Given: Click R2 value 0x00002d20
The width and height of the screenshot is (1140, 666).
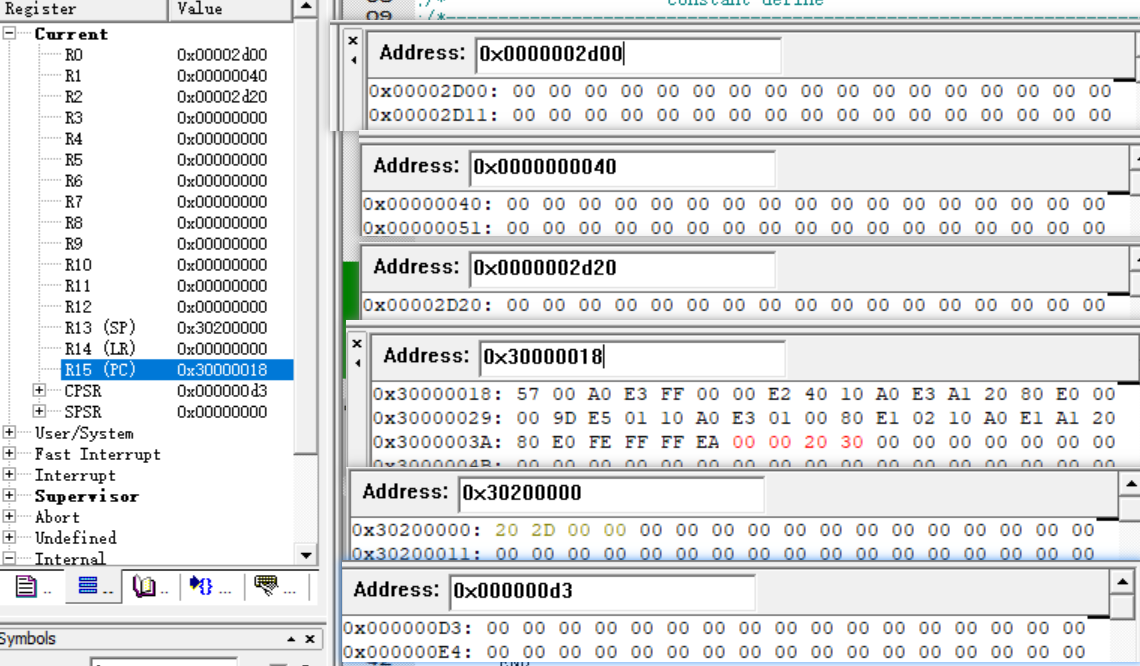Looking at the screenshot, I should pos(222,97).
